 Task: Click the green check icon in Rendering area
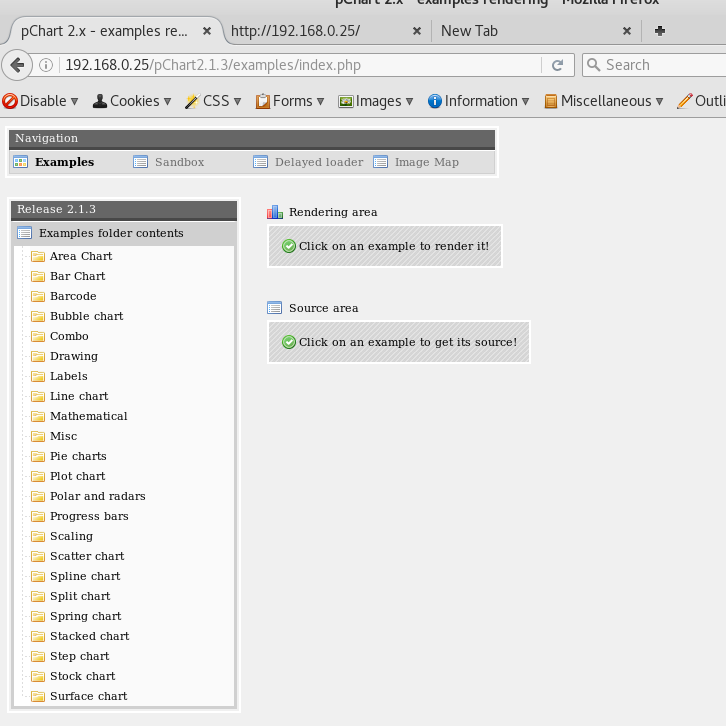click(289, 246)
